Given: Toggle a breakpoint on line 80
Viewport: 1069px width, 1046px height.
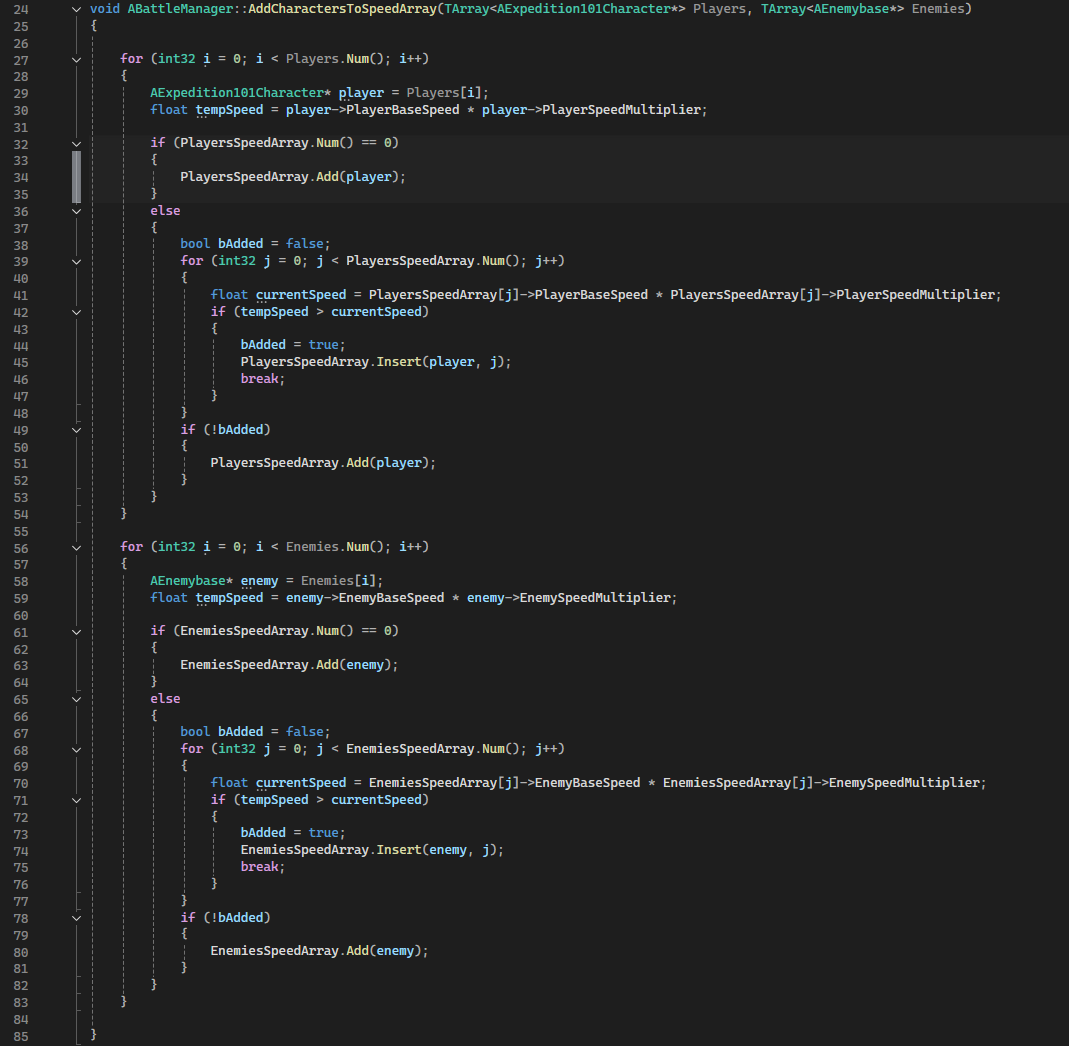Looking at the screenshot, I should 50,950.
